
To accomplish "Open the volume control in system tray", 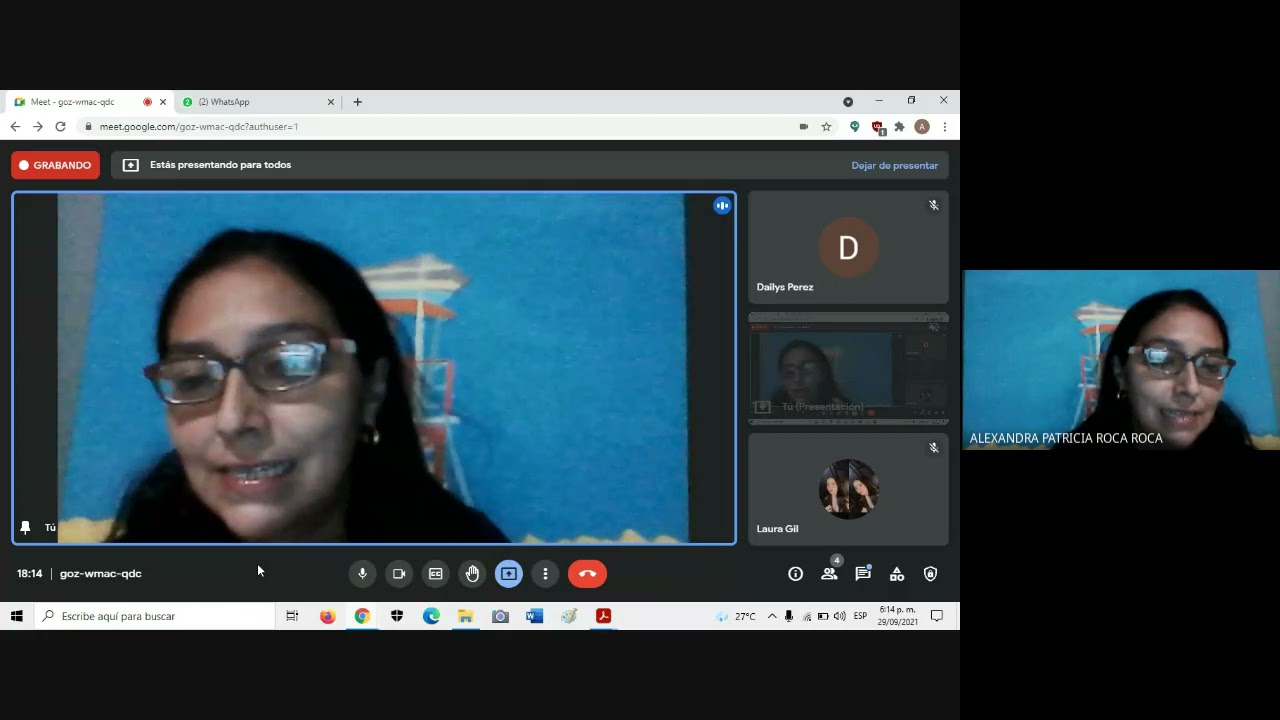I will [x=839, y=616].
